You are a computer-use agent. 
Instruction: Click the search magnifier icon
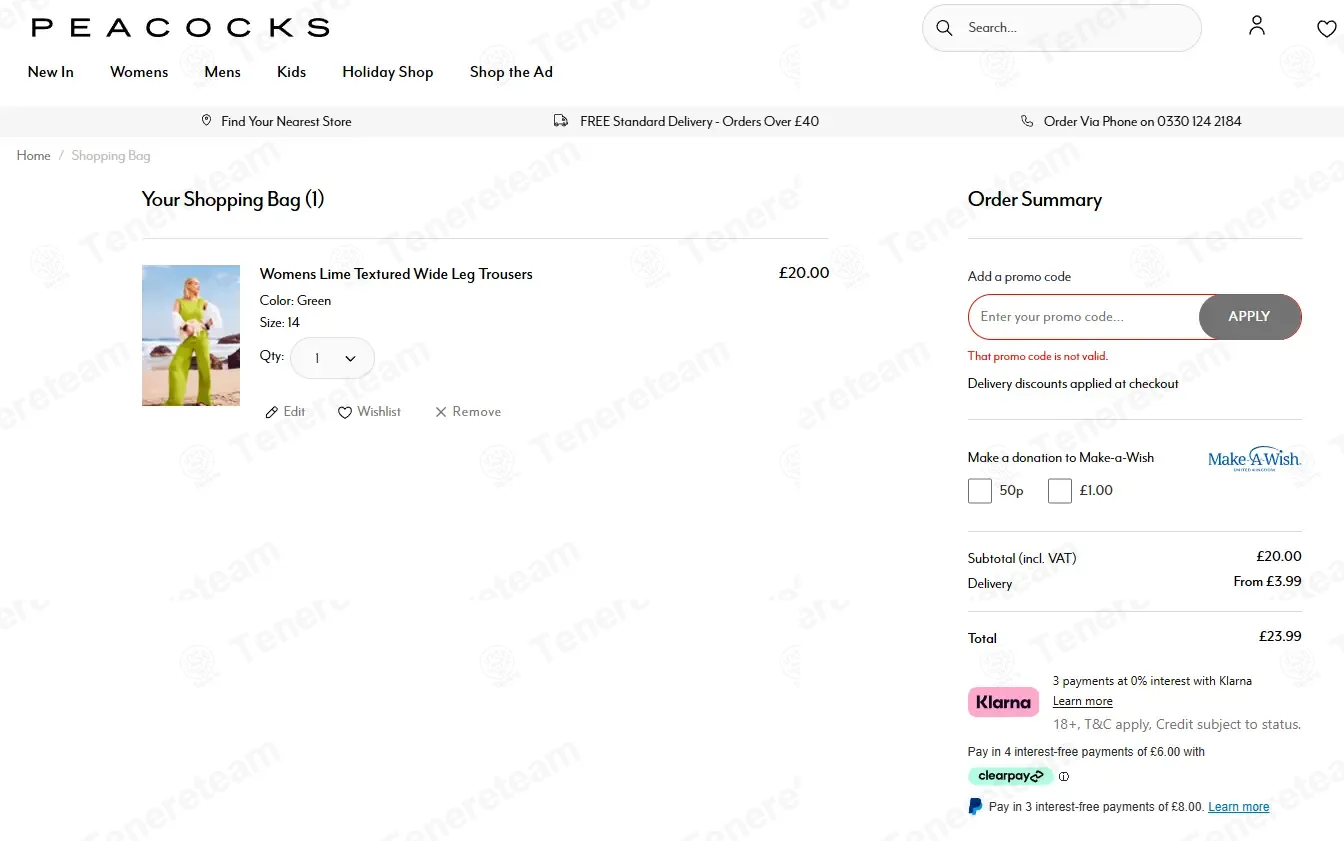944,28
